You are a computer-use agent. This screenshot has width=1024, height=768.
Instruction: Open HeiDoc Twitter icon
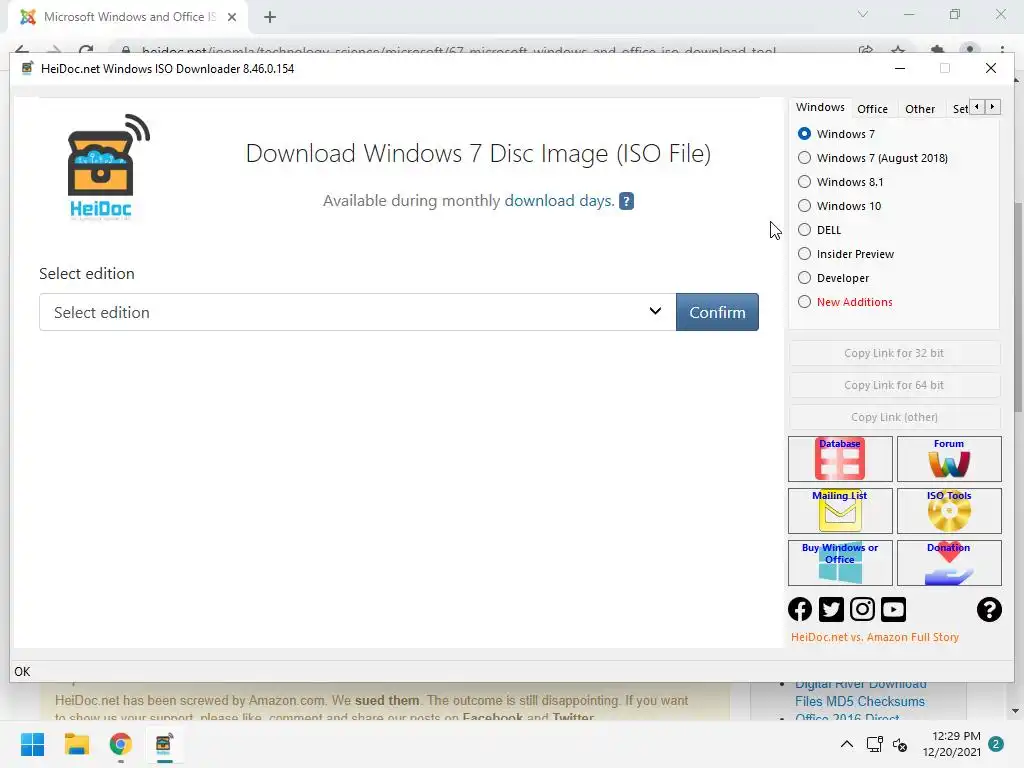coord(831,609)
